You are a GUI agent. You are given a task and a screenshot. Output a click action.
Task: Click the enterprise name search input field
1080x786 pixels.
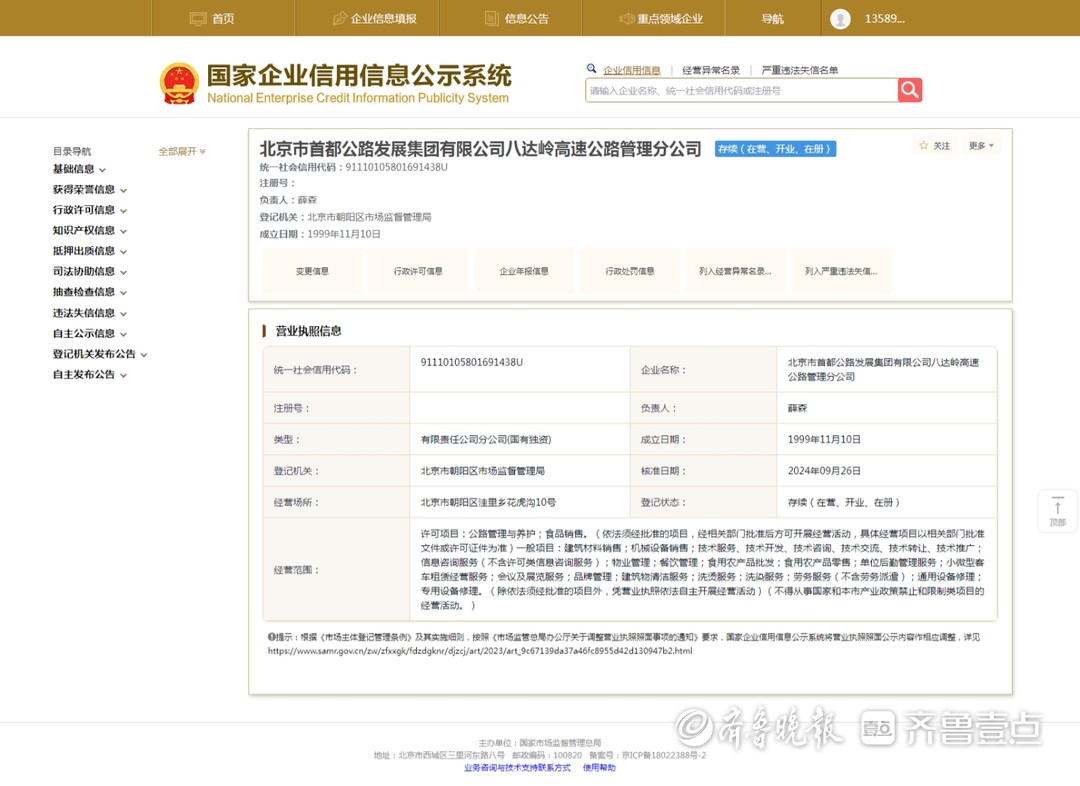[742, 90]
